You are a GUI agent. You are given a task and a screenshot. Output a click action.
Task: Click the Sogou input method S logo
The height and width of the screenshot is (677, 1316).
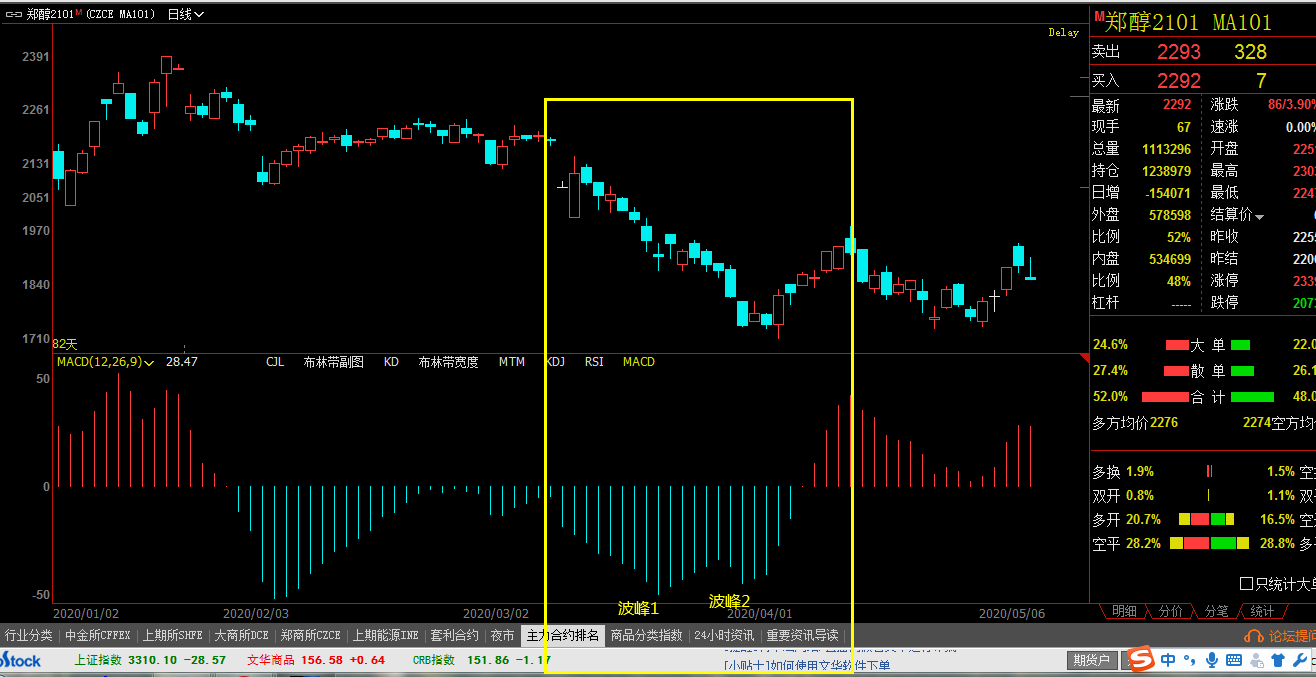(x=1141, y=659)
